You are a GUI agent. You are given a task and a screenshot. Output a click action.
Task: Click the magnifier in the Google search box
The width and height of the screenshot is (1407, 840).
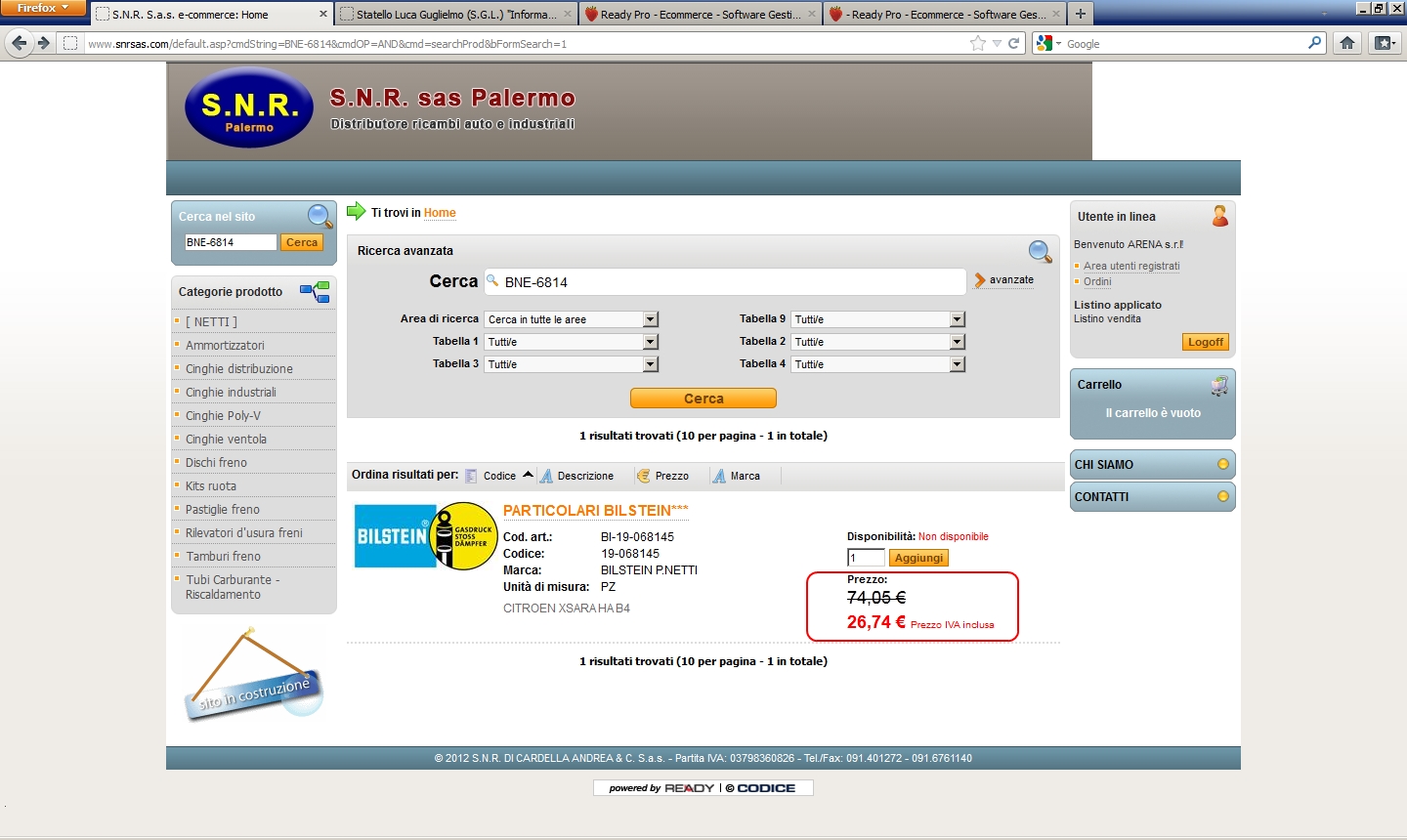[1314, 43]
